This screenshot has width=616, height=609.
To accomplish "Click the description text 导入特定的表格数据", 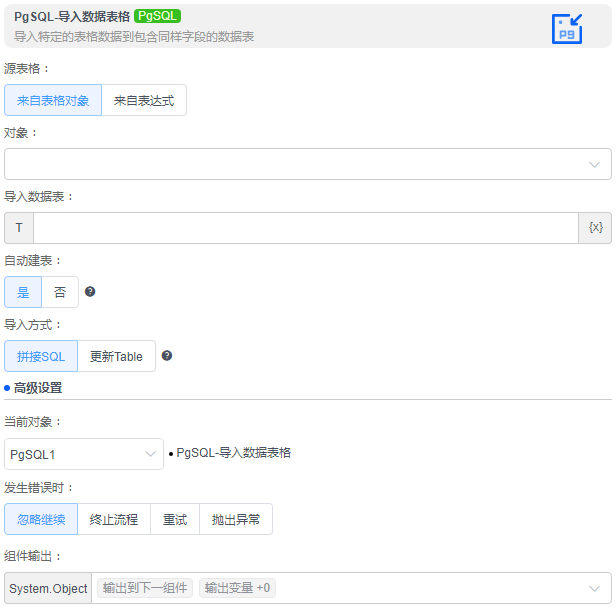I will tap(134, 37).
